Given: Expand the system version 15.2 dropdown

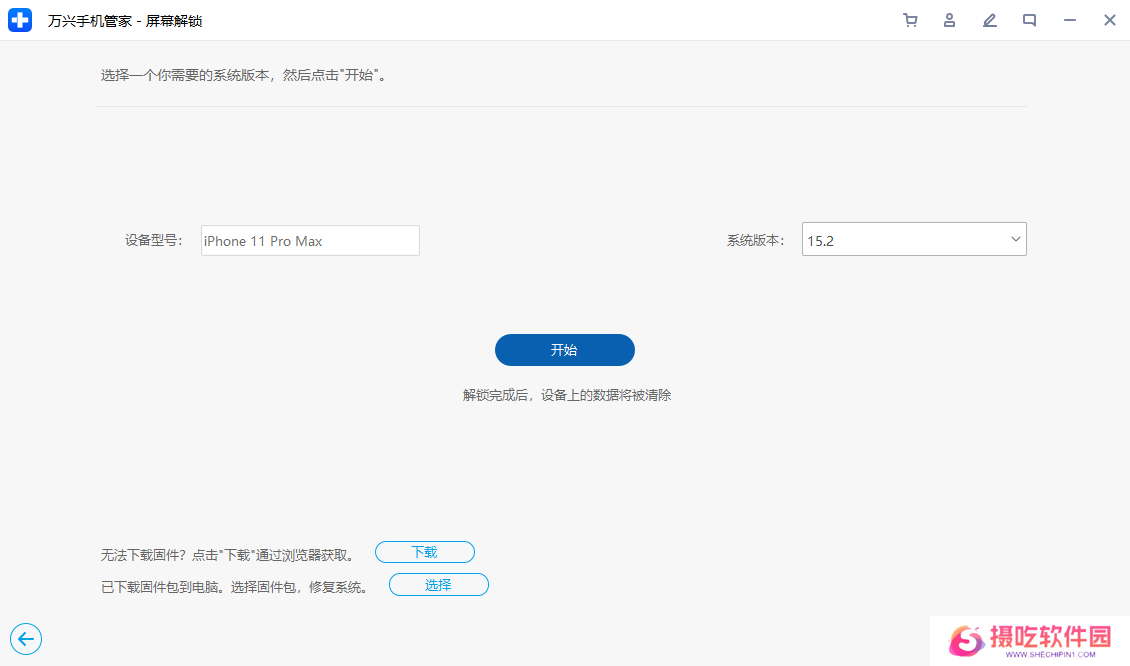Looking at the screenshot, I should click(x=914, y=239).
